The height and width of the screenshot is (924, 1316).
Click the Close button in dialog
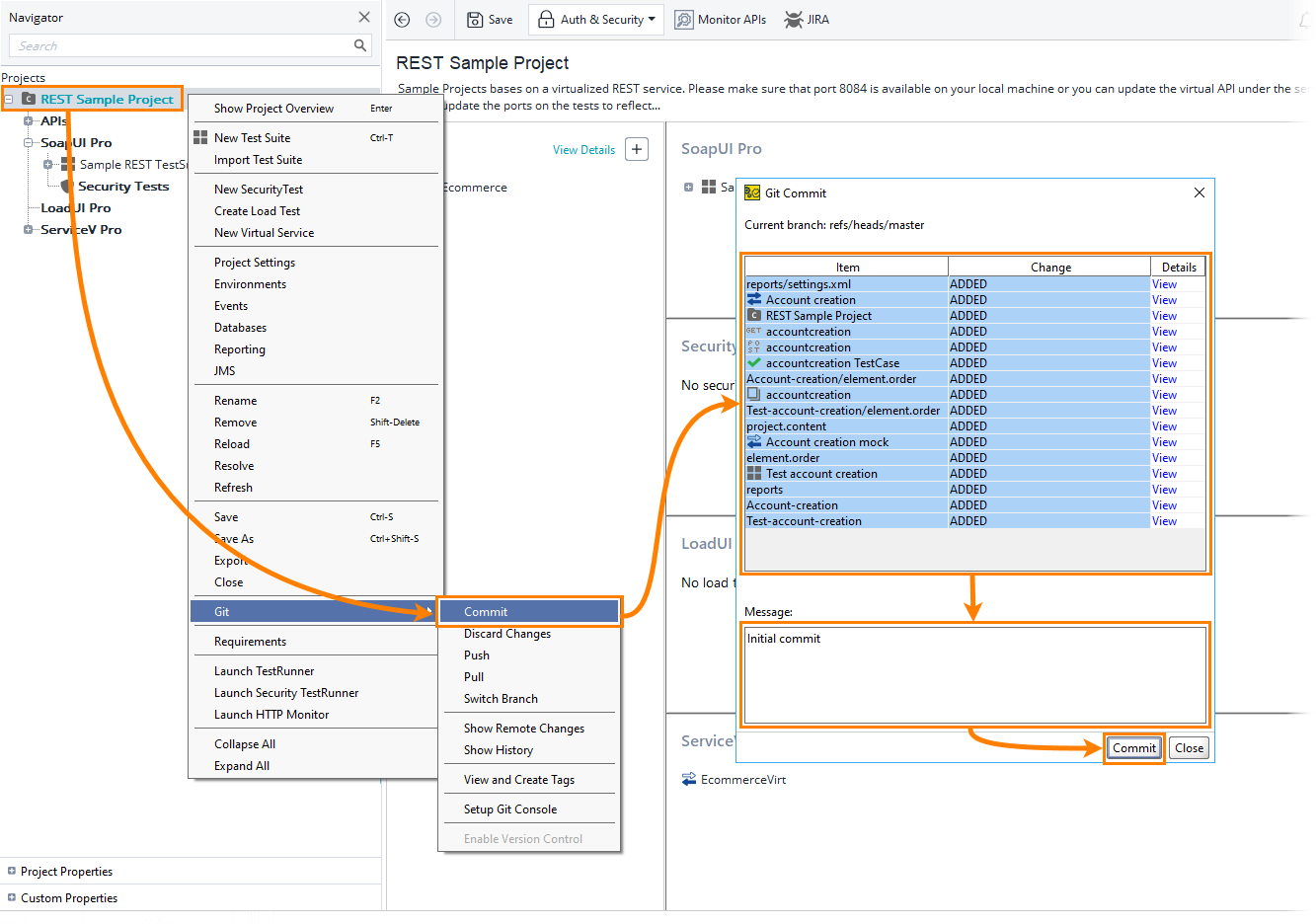tap(1189, 748)
